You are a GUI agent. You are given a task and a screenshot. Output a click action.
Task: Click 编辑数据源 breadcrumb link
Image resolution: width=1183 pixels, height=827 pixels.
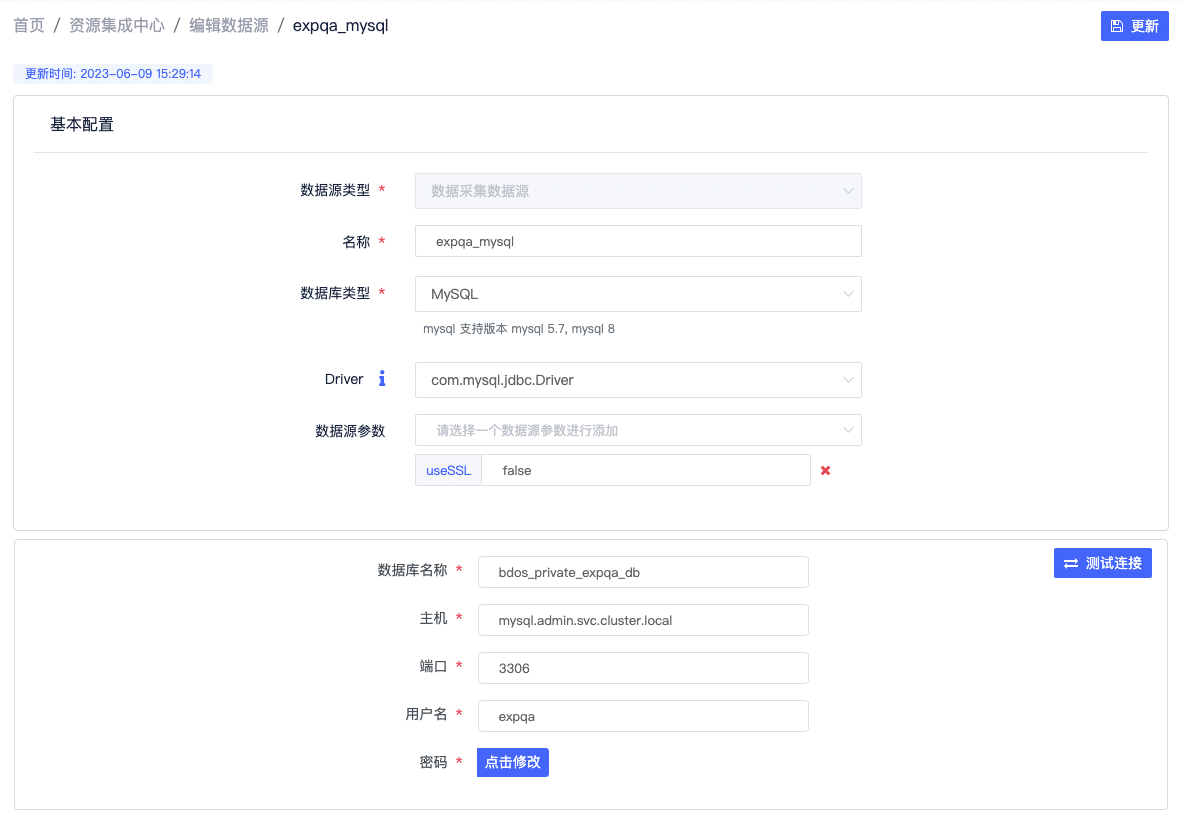[x=229, y=26]
